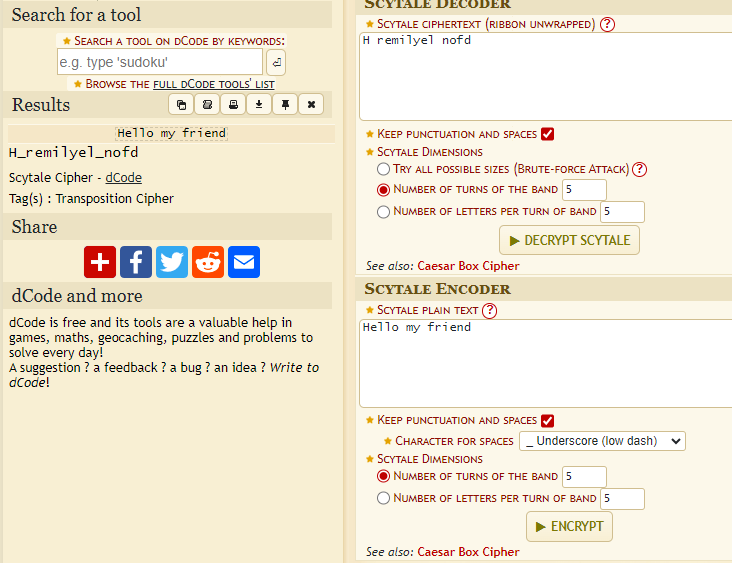The height and width of the screenshot is (563, 732).
Task: Share via the red plus icon
Action: coord(100,262)
